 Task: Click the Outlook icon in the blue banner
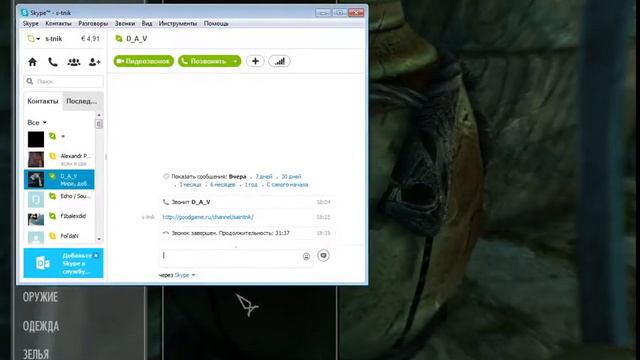point(43,263)
